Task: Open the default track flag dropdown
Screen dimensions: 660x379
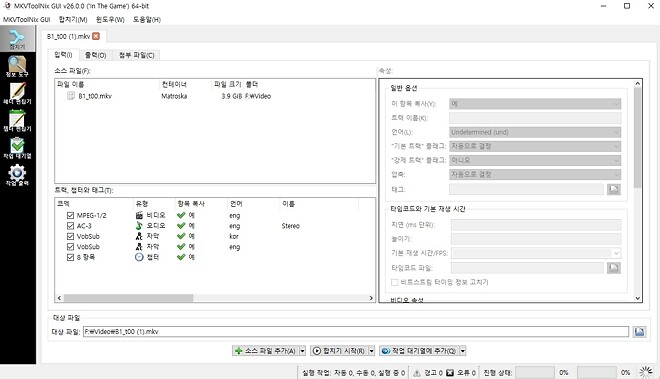Action: click(535, 146)
